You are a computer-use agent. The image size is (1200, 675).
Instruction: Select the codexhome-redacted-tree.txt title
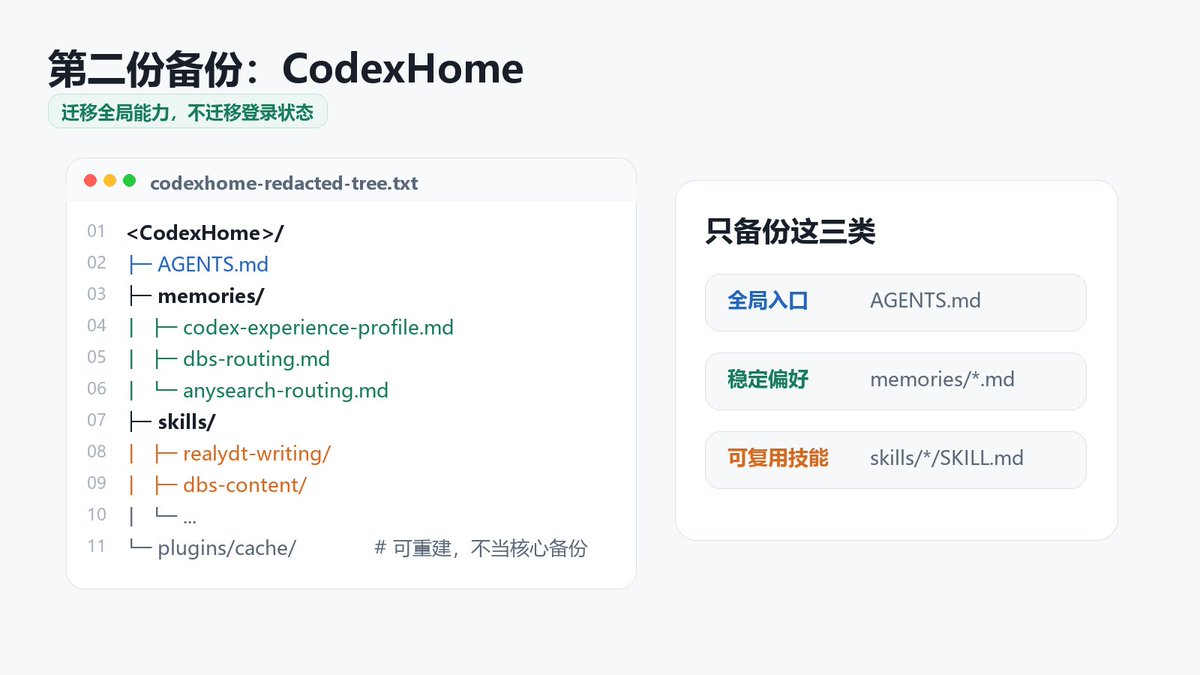coord(284,183)
